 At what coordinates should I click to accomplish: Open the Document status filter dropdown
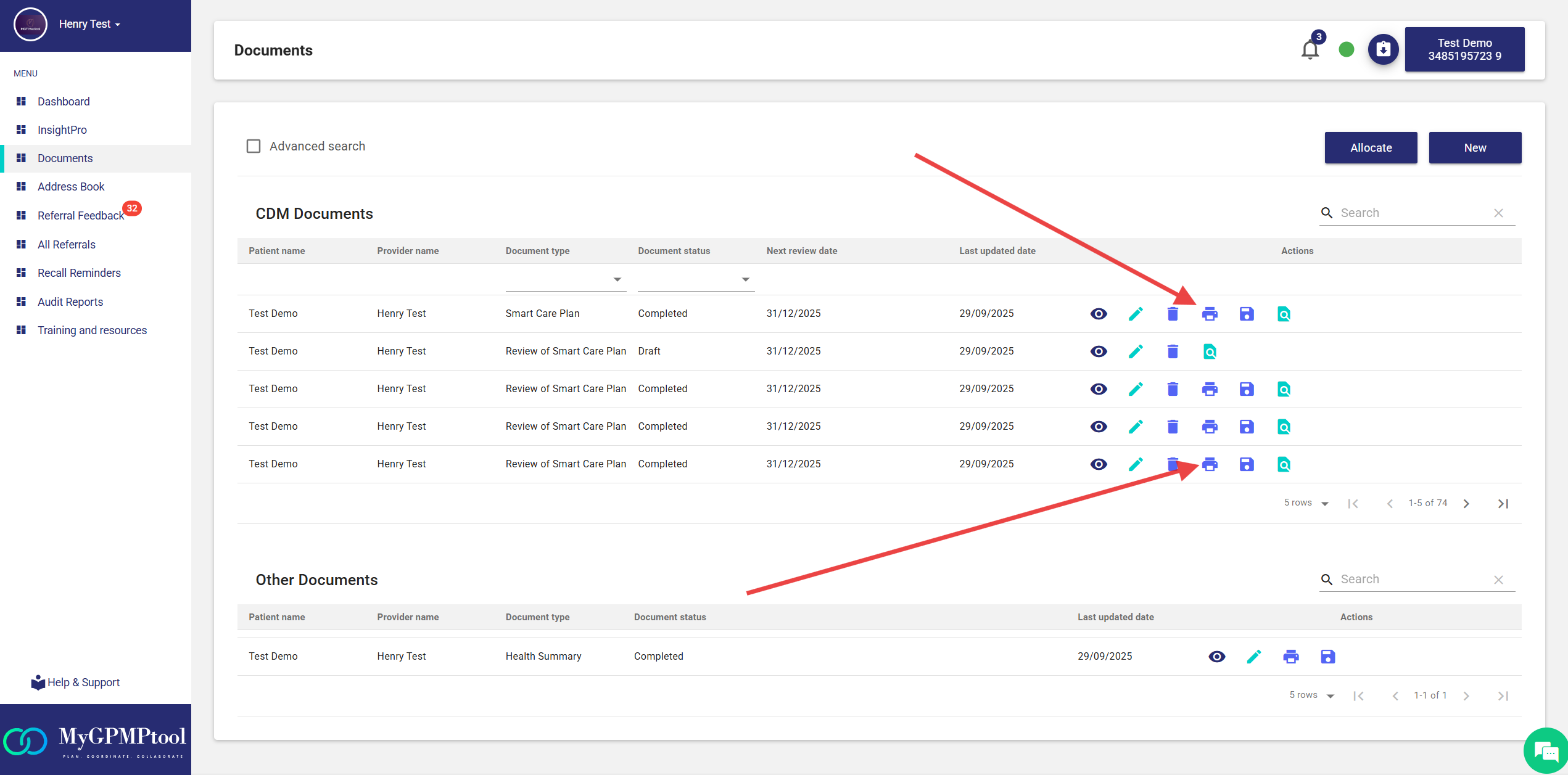695,280
